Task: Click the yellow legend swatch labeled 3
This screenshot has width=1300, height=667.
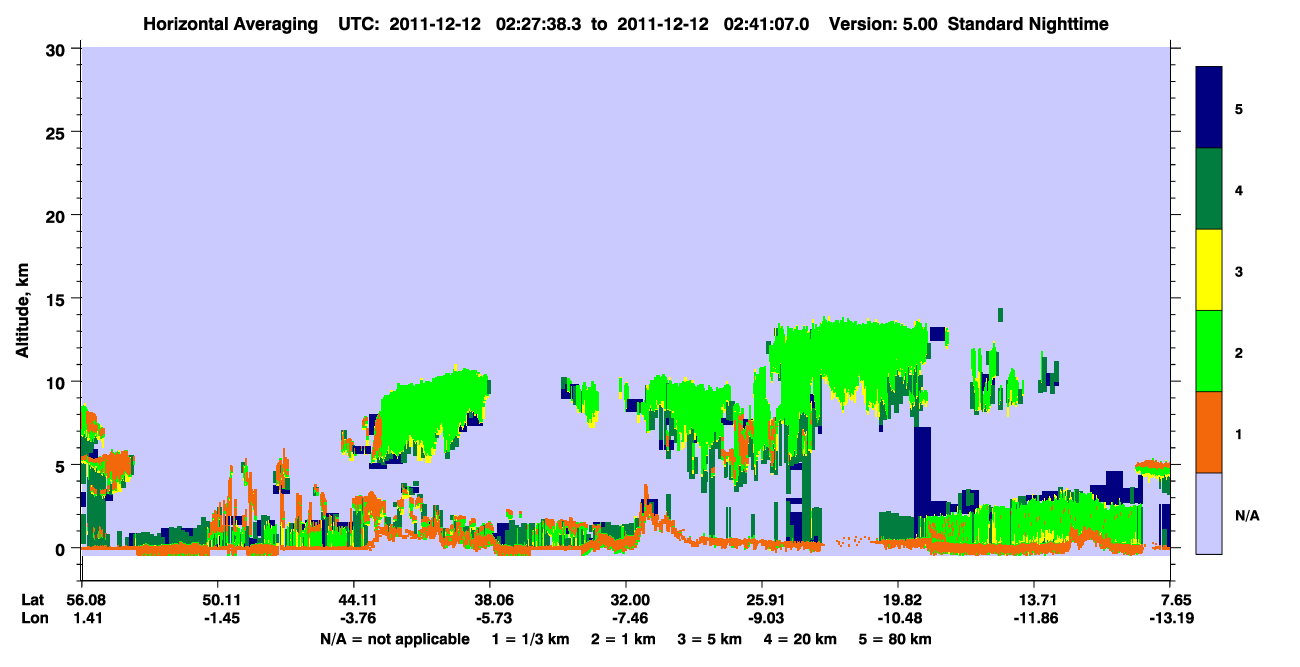Action: tap(1209, 270)
